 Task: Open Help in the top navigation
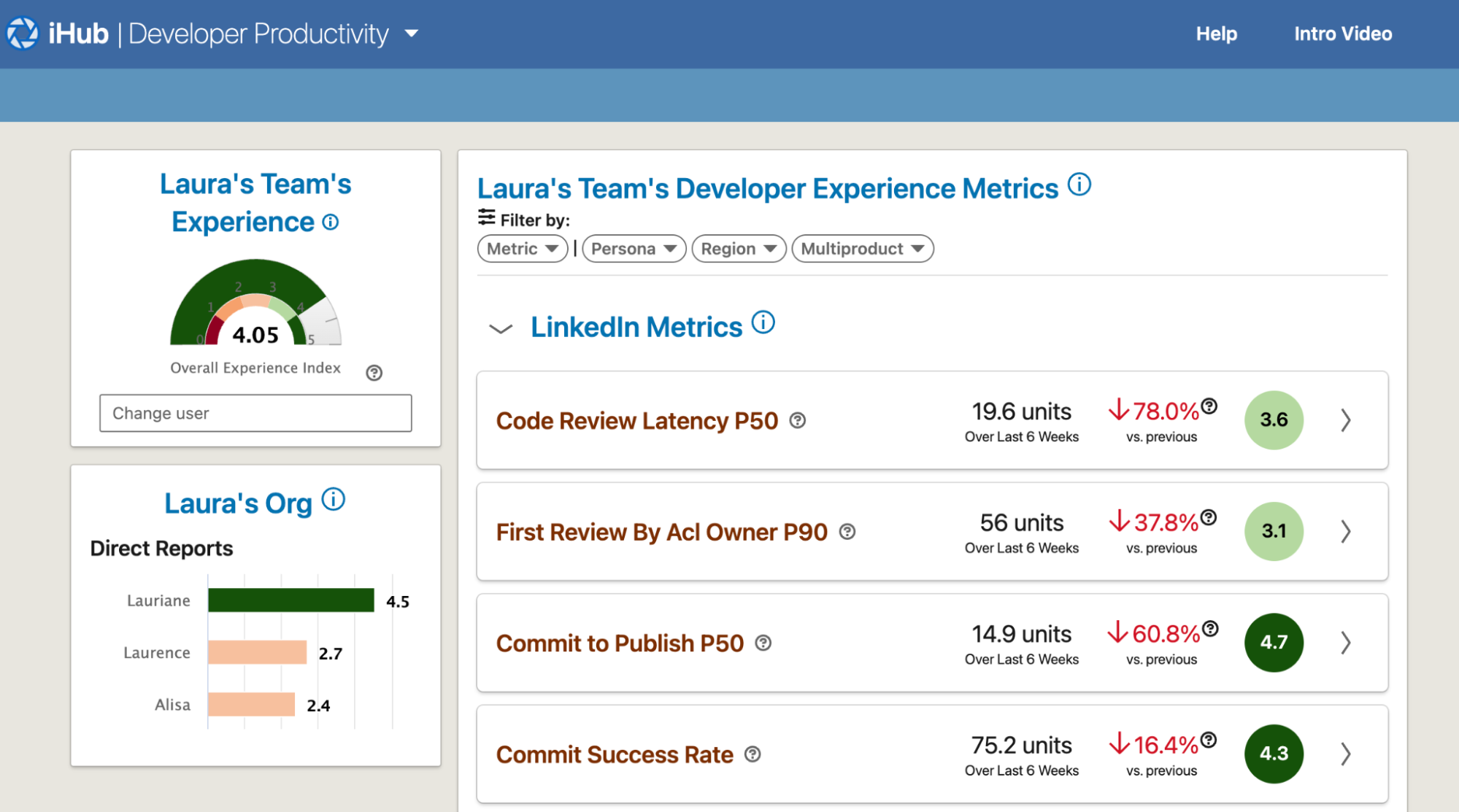click(1216, 34)
